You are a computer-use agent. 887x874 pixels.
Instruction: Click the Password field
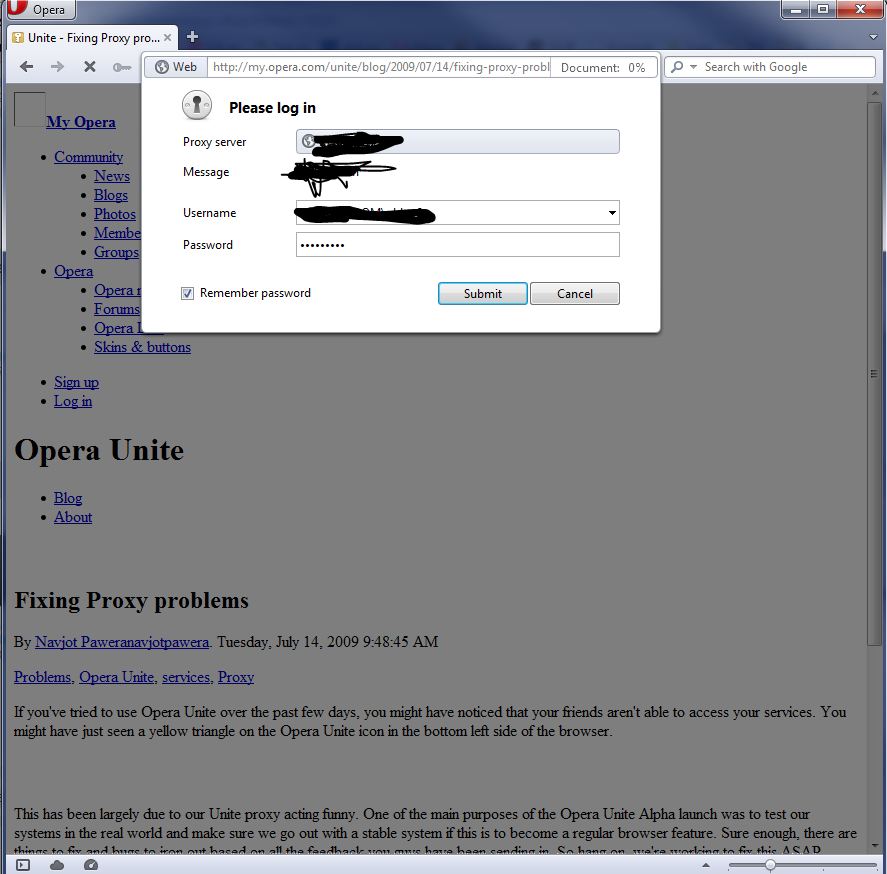tap(458, 244)
